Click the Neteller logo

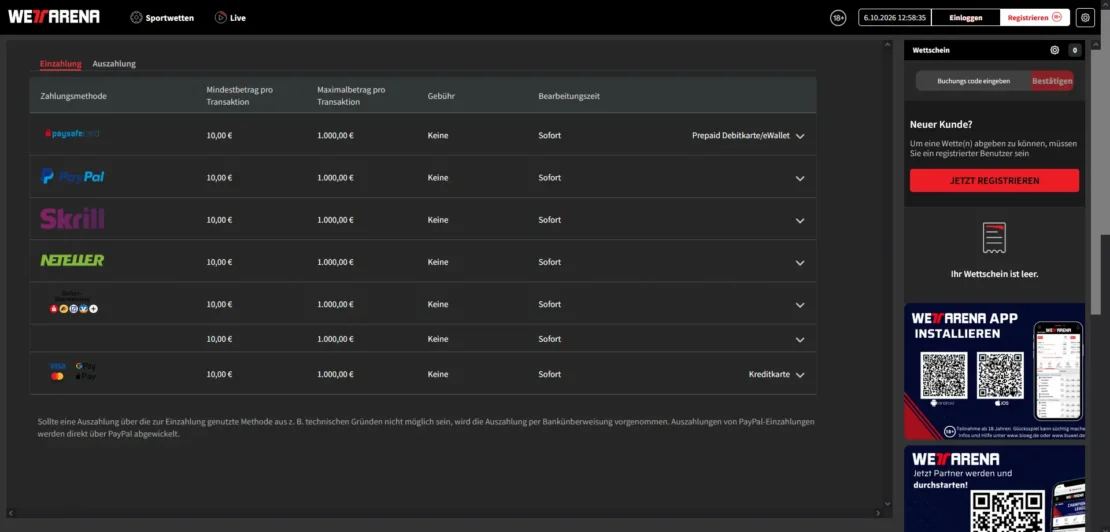pos(72,260)
